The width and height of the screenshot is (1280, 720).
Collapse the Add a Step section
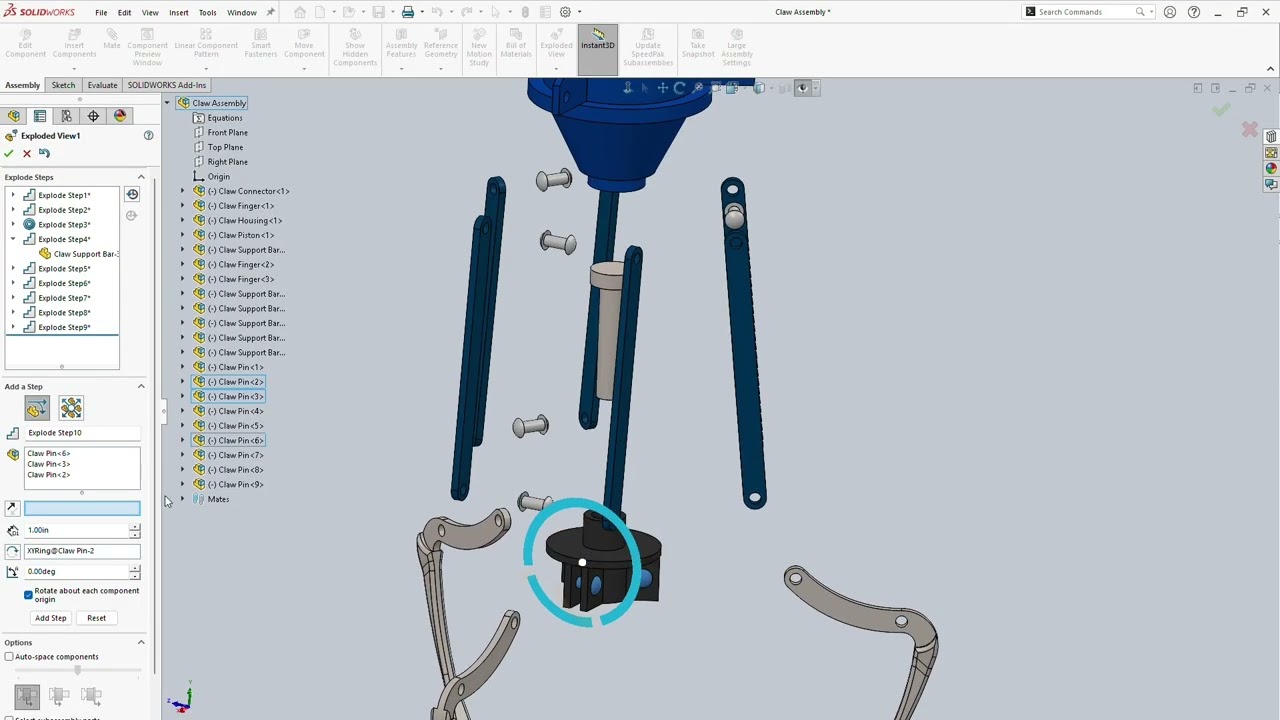141,386
